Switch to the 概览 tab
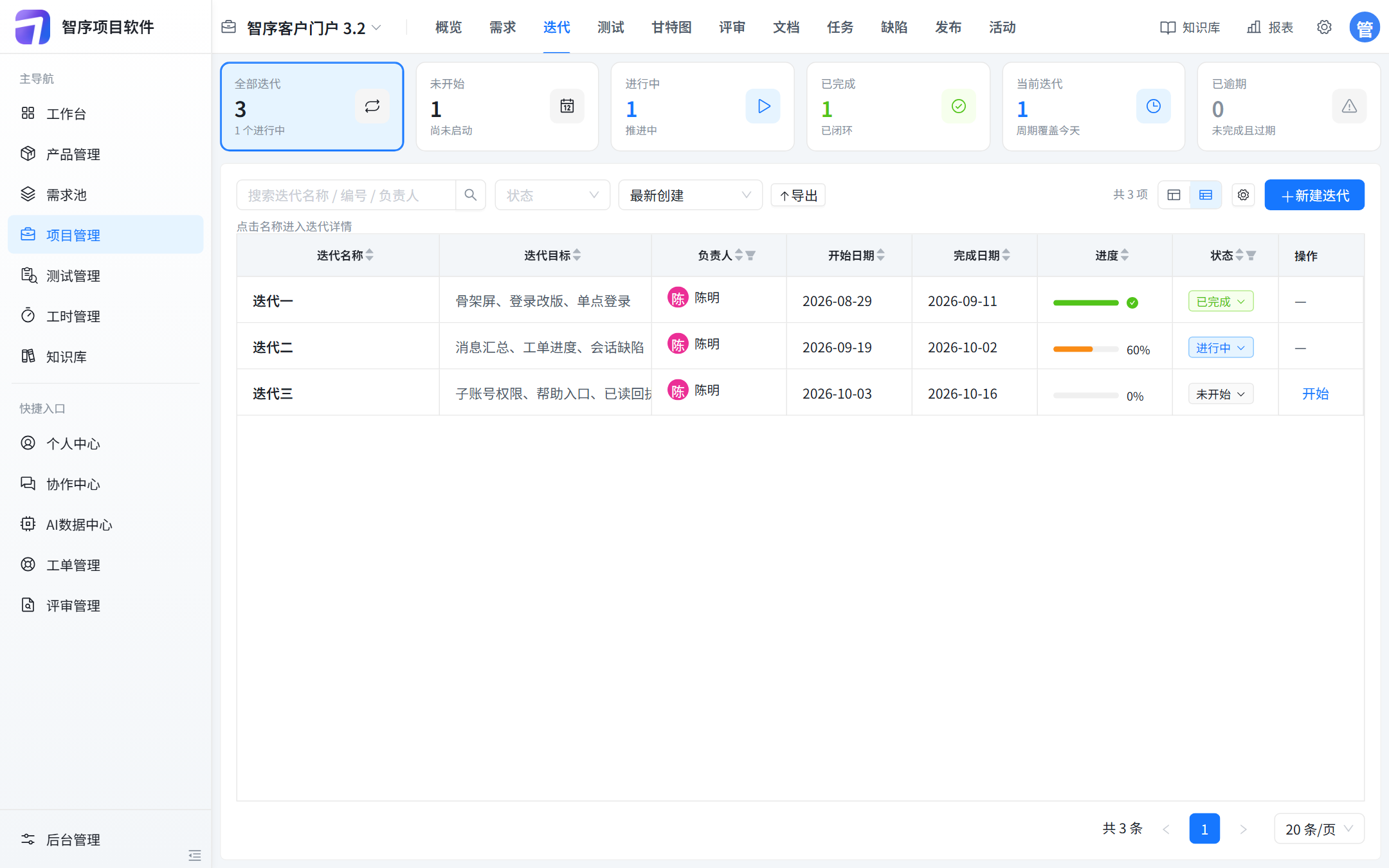This screenshot has width=1389, height=868. point(449,27)
